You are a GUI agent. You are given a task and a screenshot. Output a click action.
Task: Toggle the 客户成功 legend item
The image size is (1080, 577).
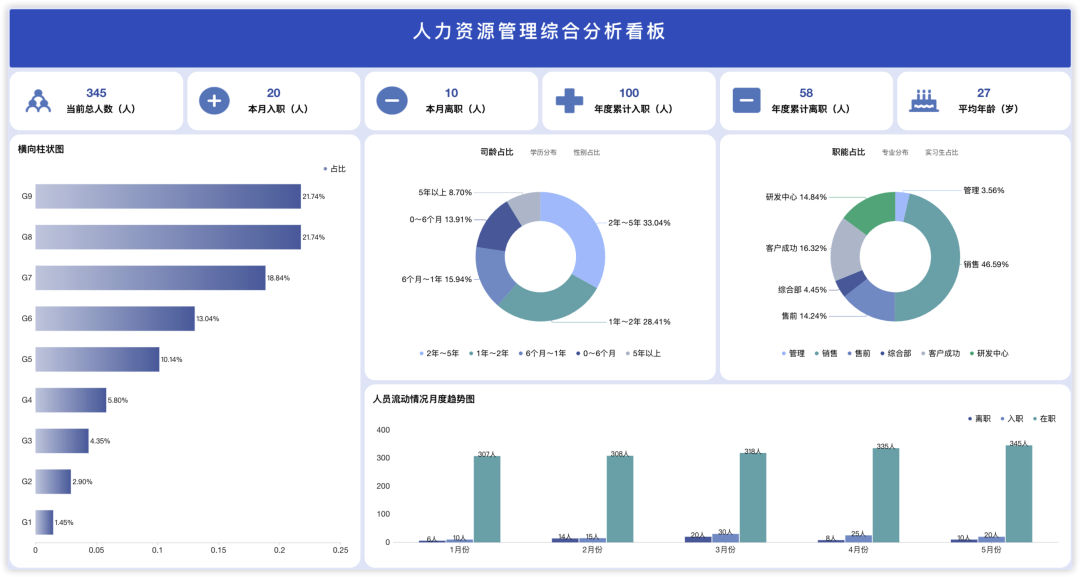coord(940,353)
